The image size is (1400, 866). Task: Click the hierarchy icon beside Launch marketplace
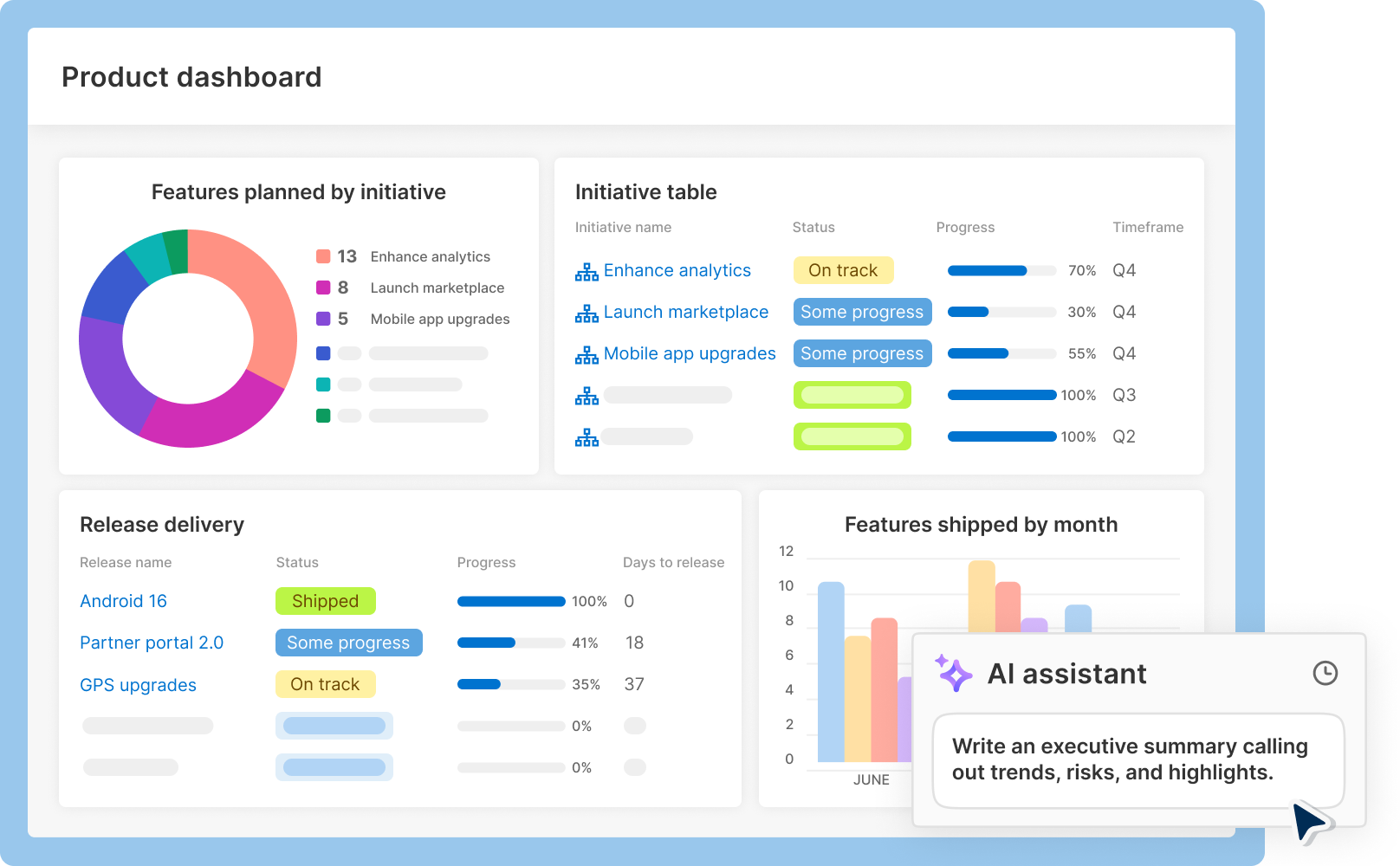point(587,313)
